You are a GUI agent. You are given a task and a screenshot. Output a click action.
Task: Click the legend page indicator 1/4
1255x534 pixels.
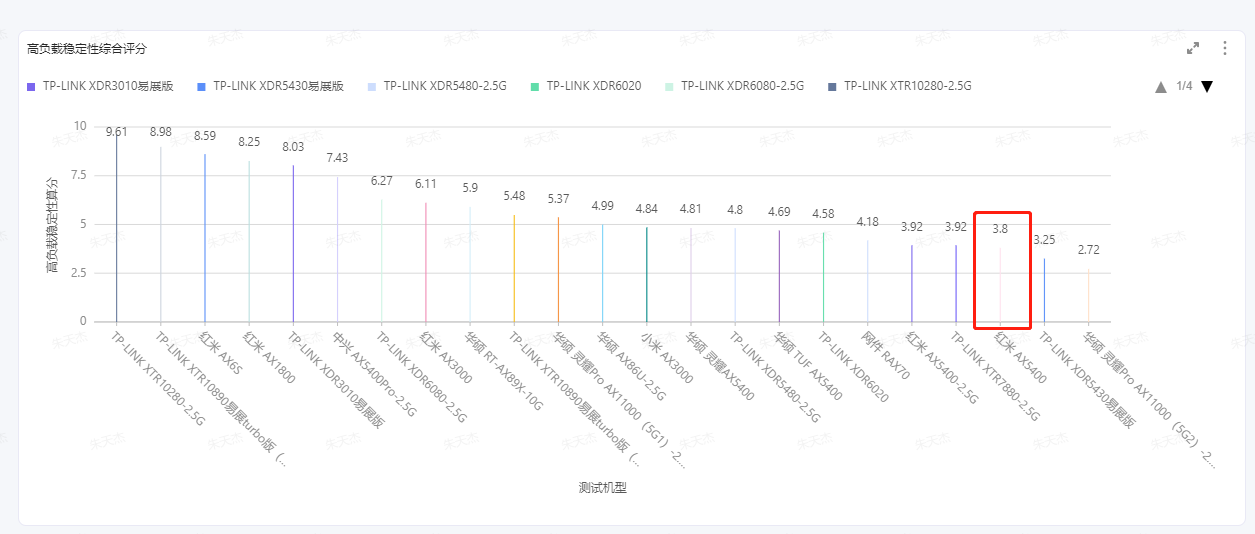click(1184, 86)
